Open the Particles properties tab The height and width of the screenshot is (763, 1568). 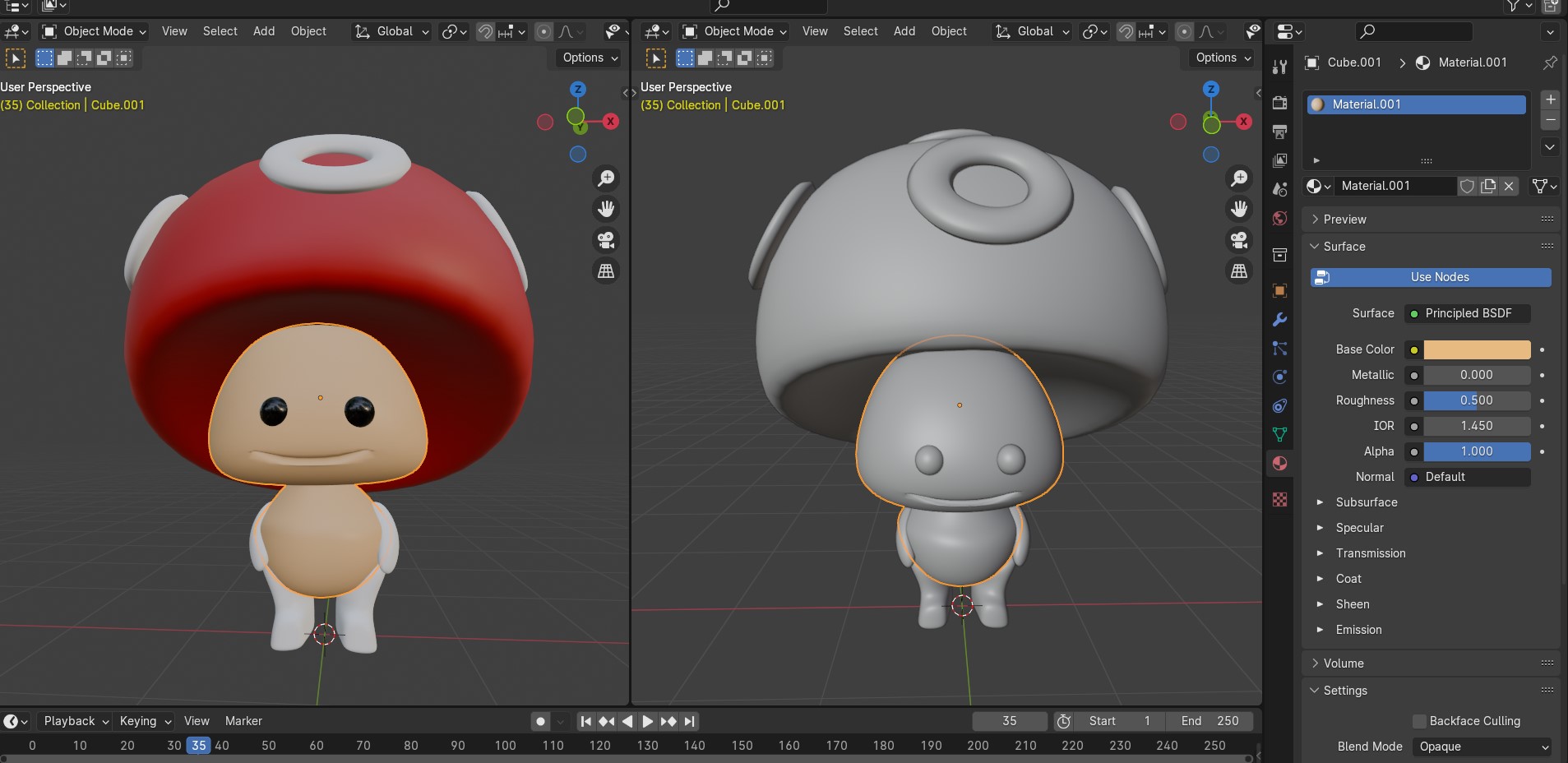pyautogui.click(x=1279, y=348)
